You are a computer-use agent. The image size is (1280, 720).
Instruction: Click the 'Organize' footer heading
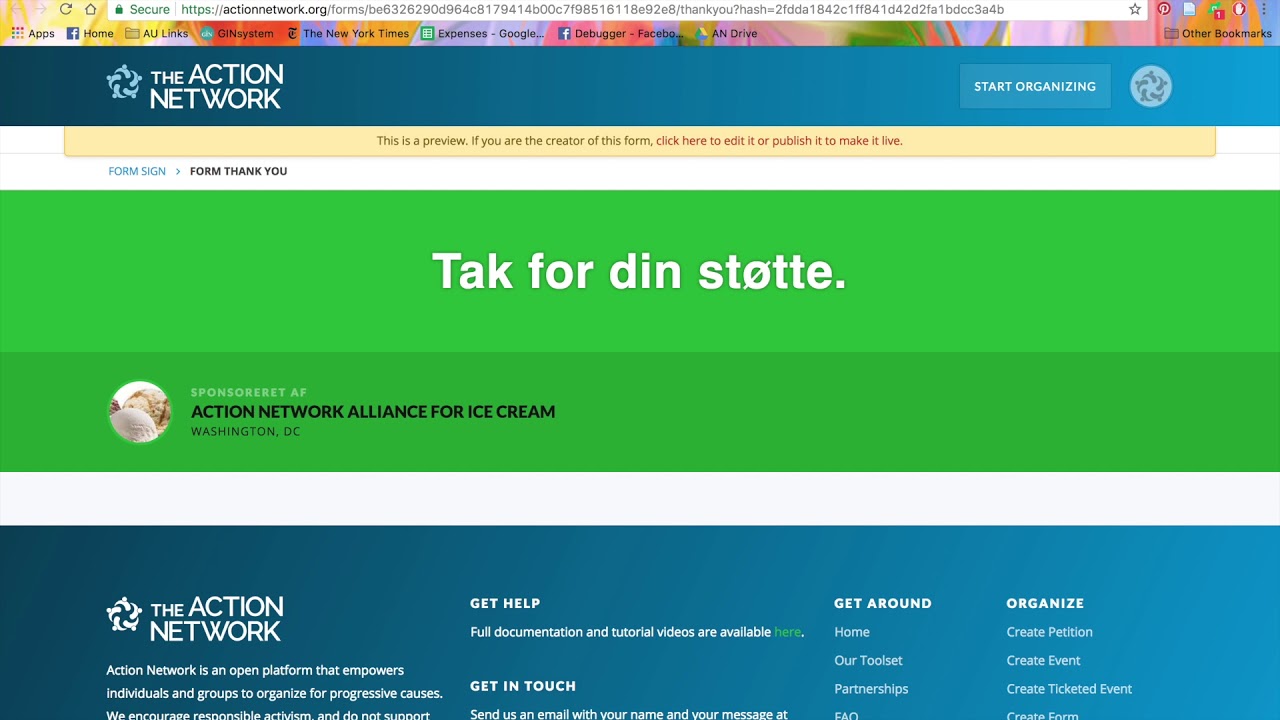(x=1045, y=603)
